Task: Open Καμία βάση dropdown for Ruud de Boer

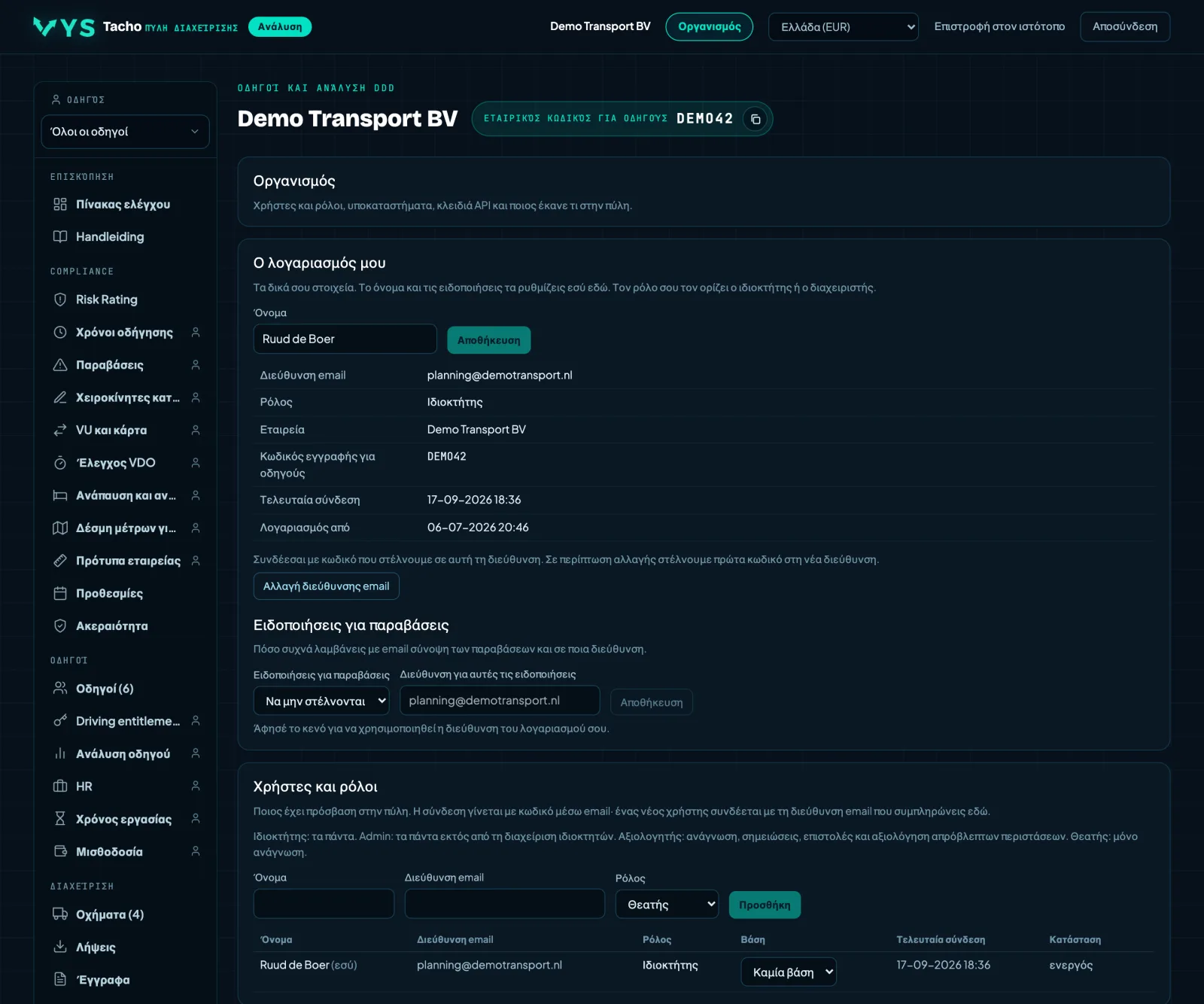Action: (x=789, y=972)
